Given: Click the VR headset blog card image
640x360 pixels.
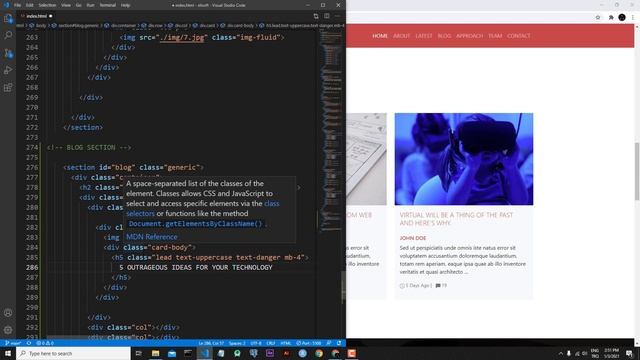Looking at the screenshot, I should (x=464, y=159).
